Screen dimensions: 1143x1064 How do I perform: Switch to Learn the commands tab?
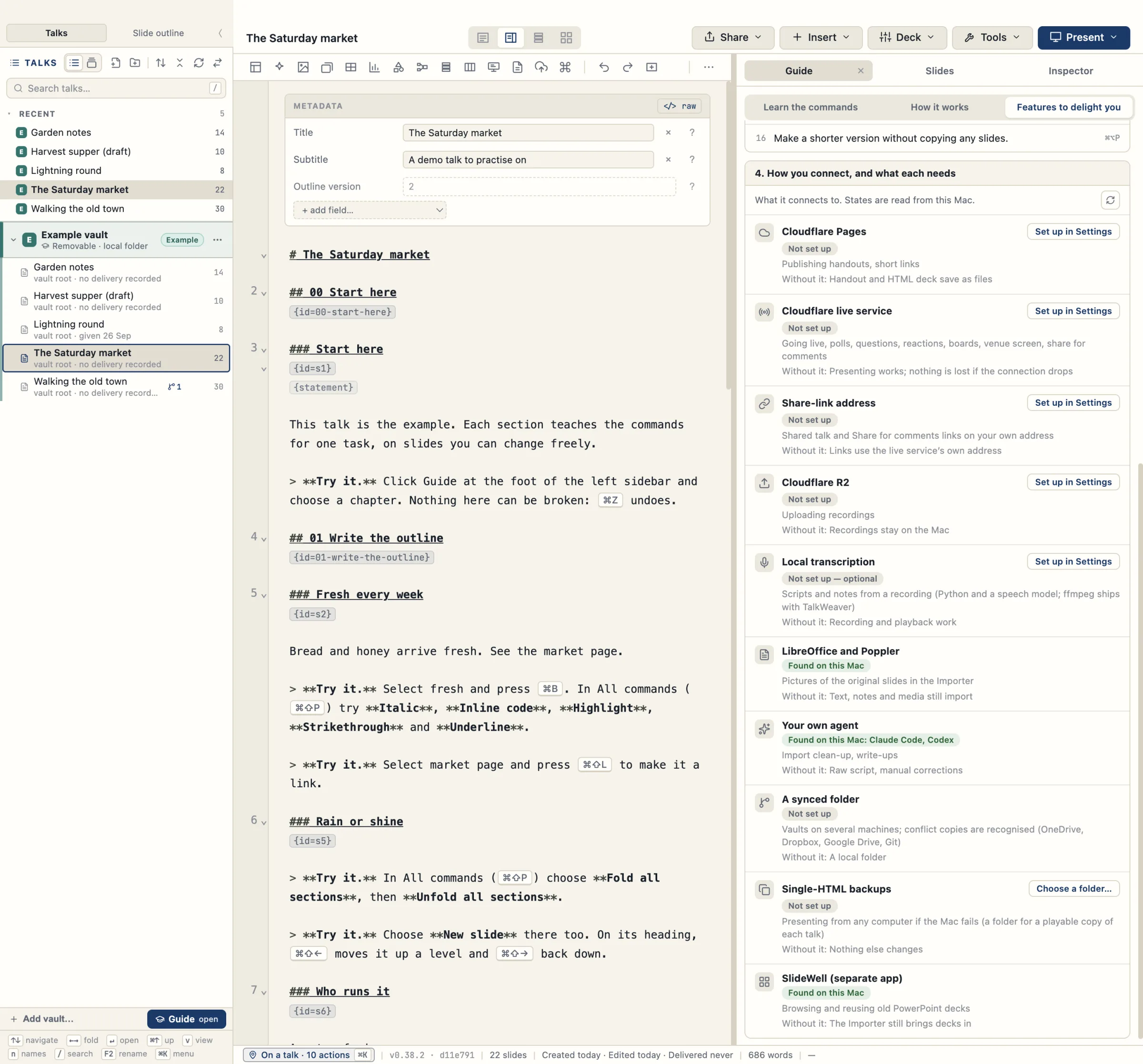pyautogui.click(x=810, y=107)
